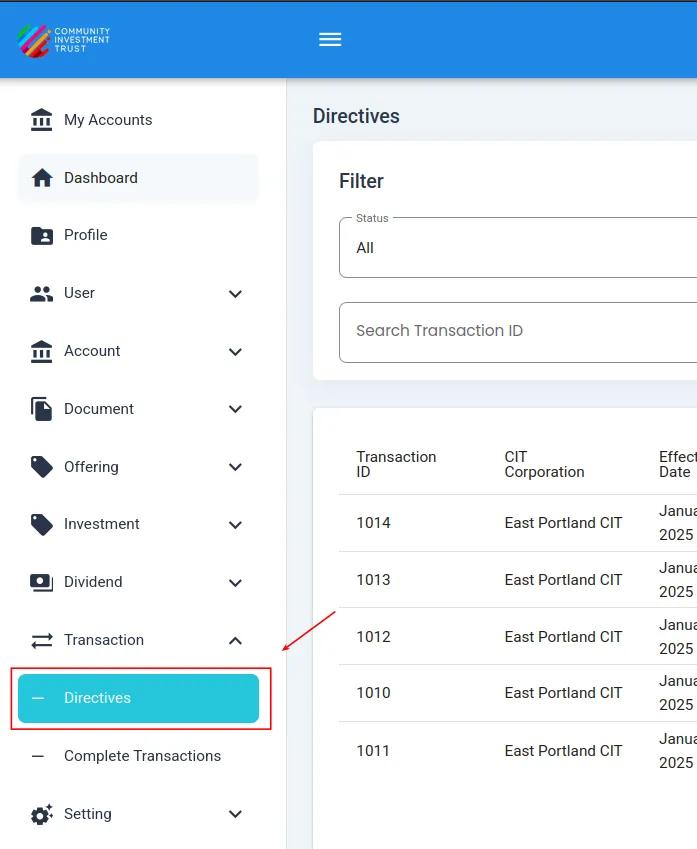
Task: Expand the Account submenu chevron
Action: click(235, 352)
